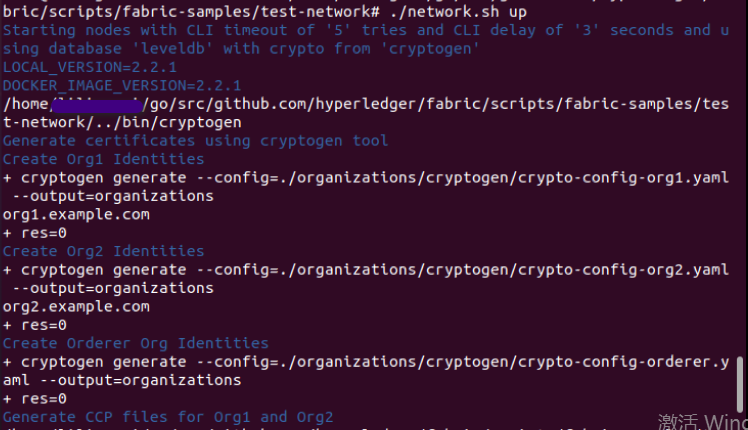
Task: Click the terminal scrollbar thumb
Action: tap(740, 383)
